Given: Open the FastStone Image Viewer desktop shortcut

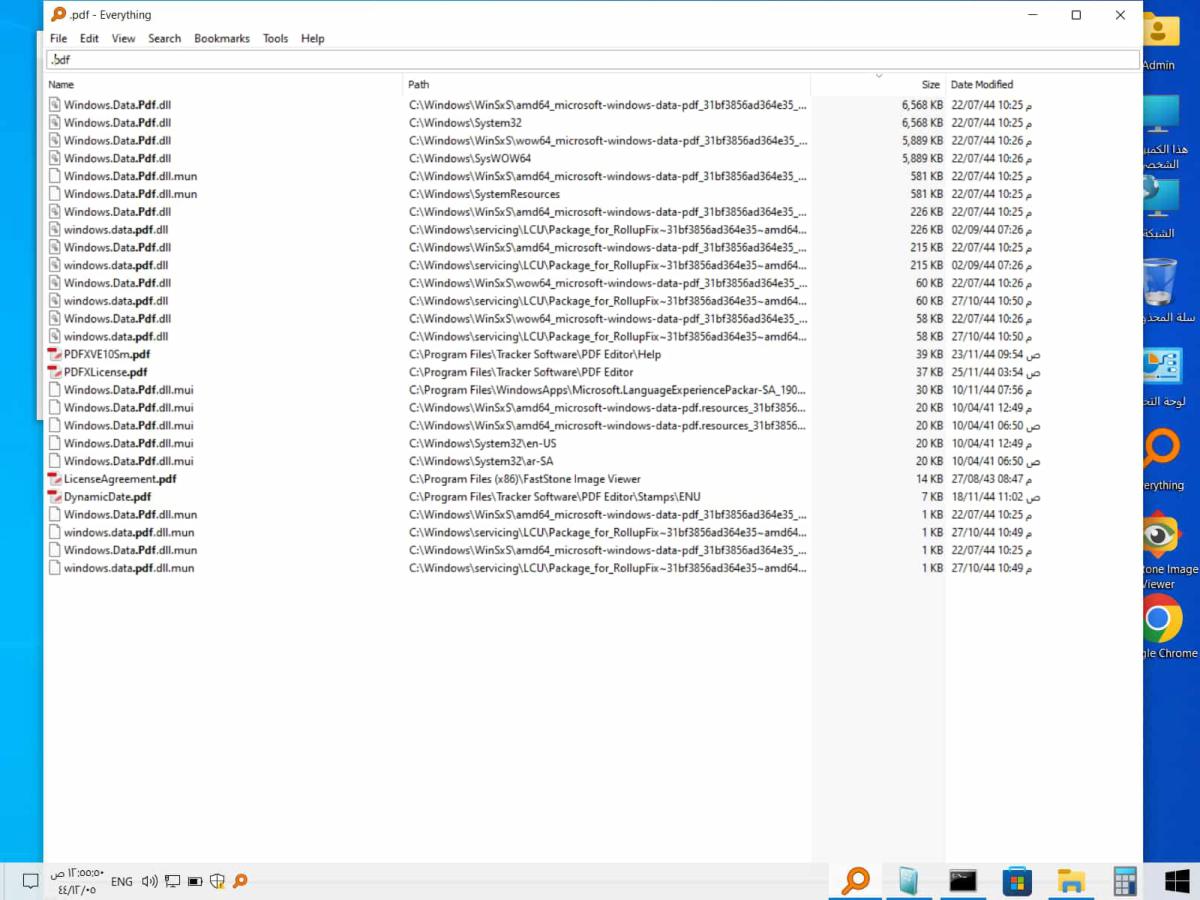Looking at the screenshot, I should [1160, 536].
